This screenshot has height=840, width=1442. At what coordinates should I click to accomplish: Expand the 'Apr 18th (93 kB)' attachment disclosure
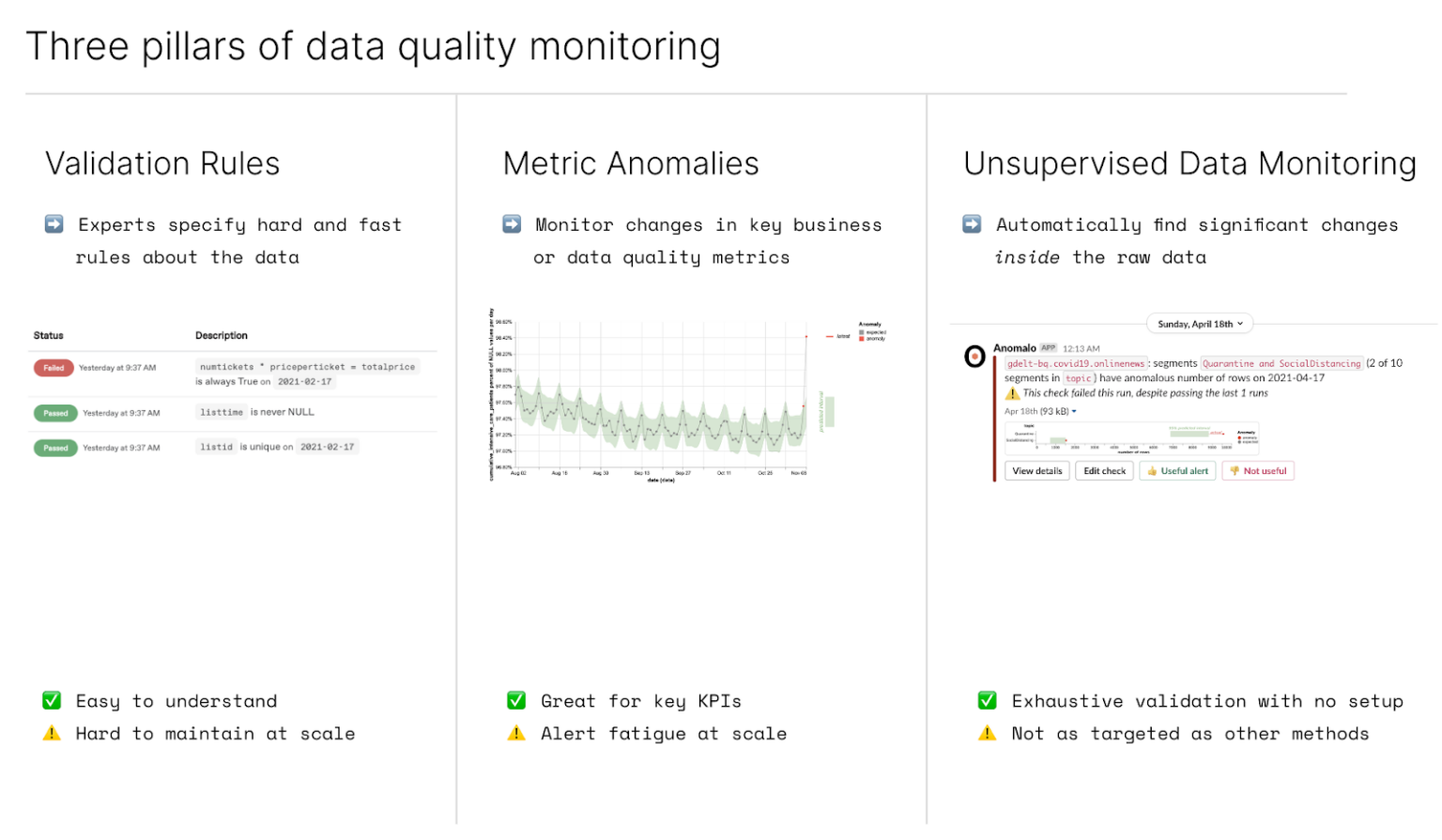click(x=1073, y=411)
